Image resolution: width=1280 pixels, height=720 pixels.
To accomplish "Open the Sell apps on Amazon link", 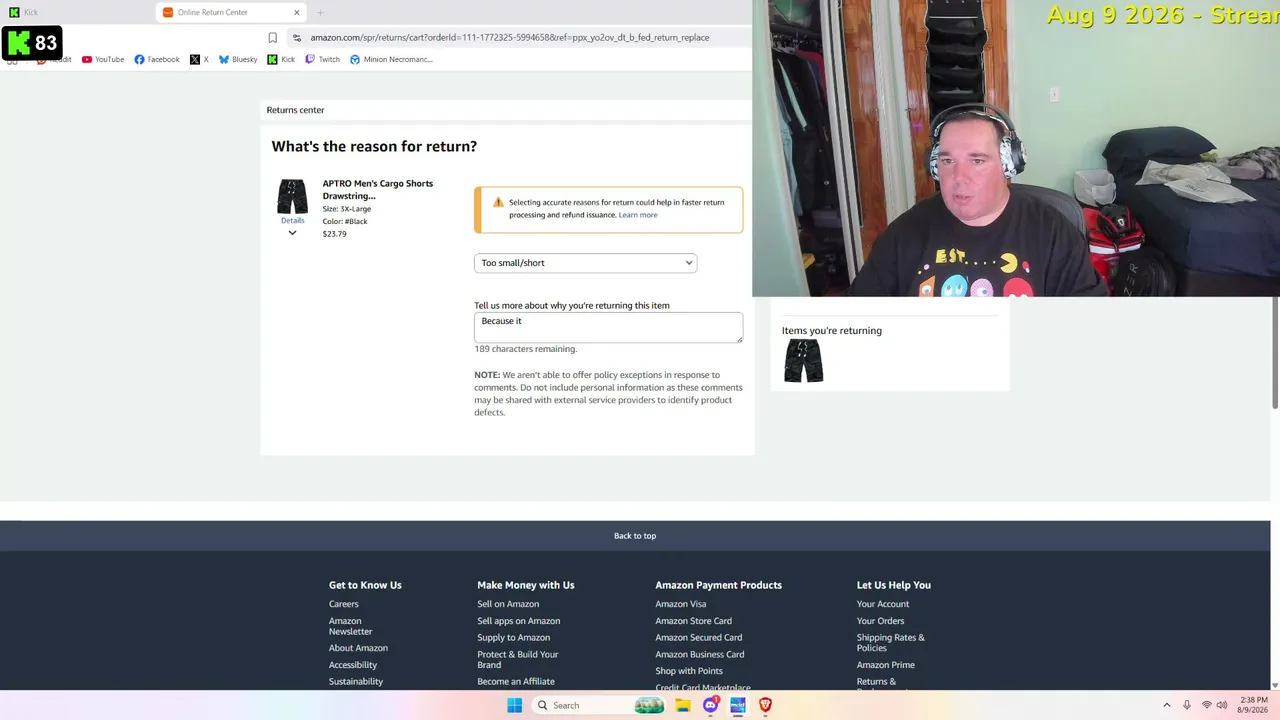I will tap(518, 621).
